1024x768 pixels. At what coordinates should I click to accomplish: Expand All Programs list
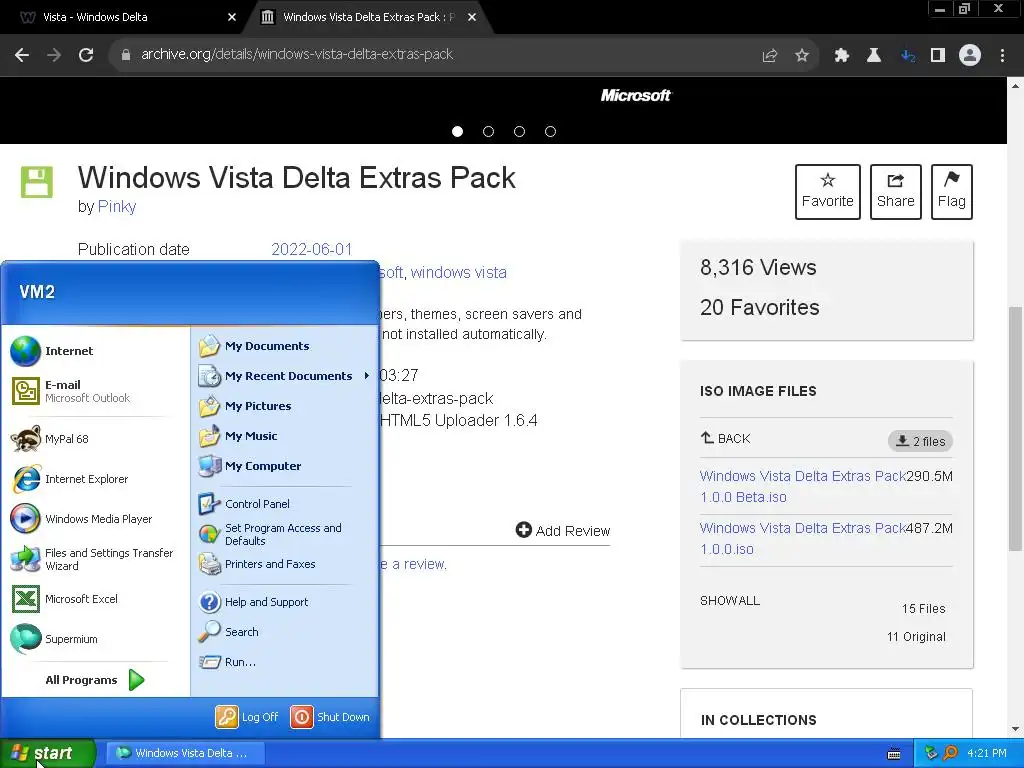(95, 680)
